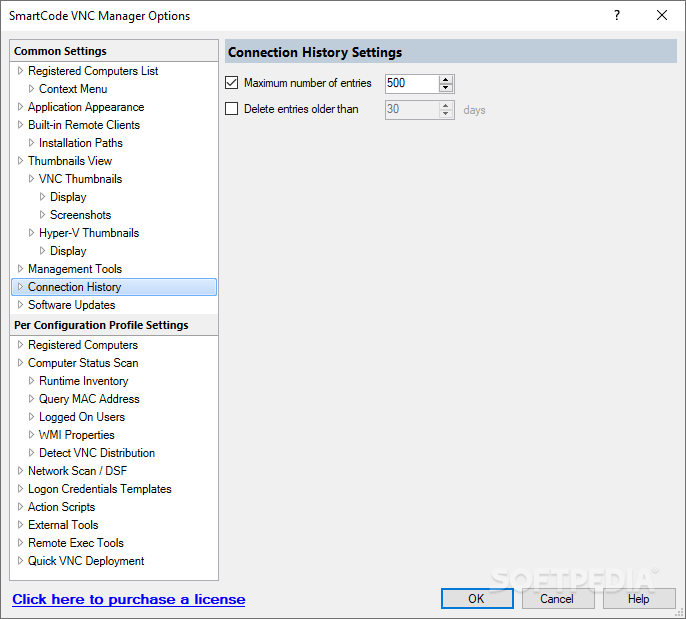Viewport: 686px width, 619px height.
Task: Click the maximum entries field showing 500
Action: (412, 83)
